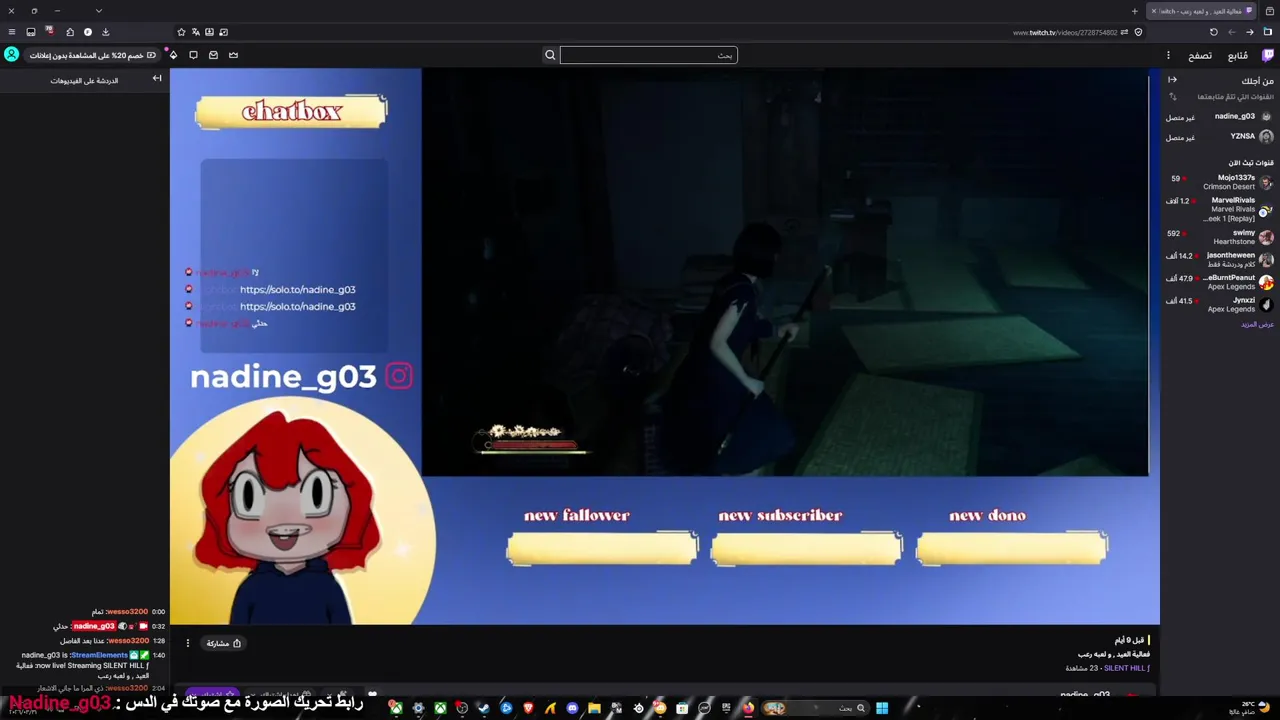Click the translate page icon

[195, 32]
